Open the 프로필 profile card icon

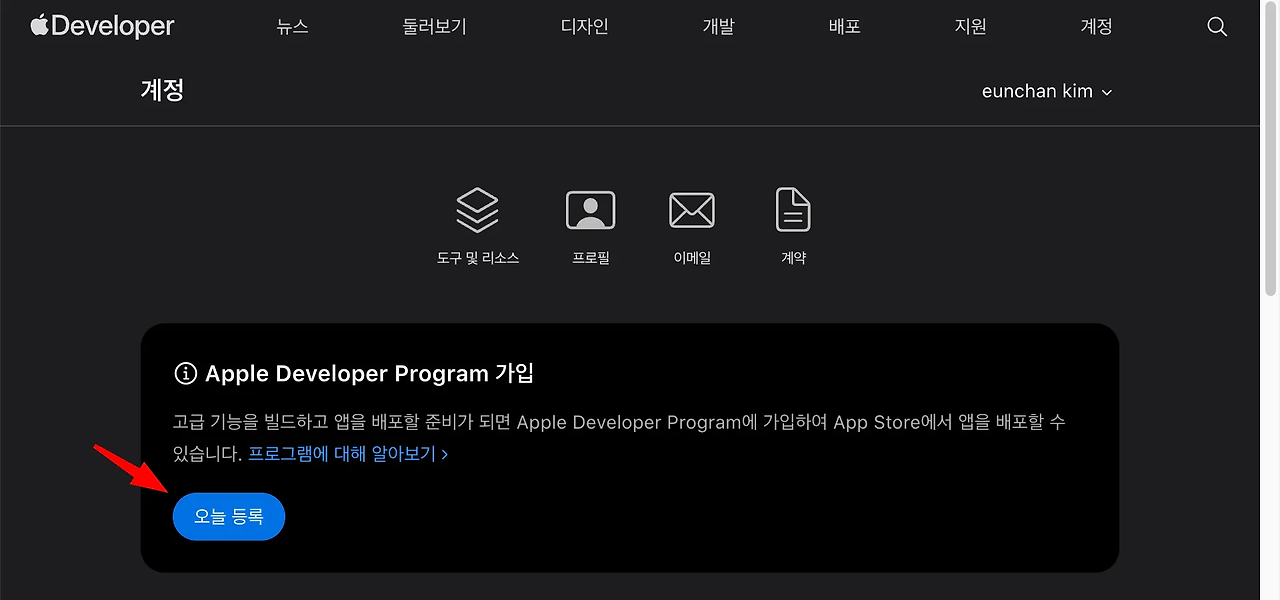(591, 210)
